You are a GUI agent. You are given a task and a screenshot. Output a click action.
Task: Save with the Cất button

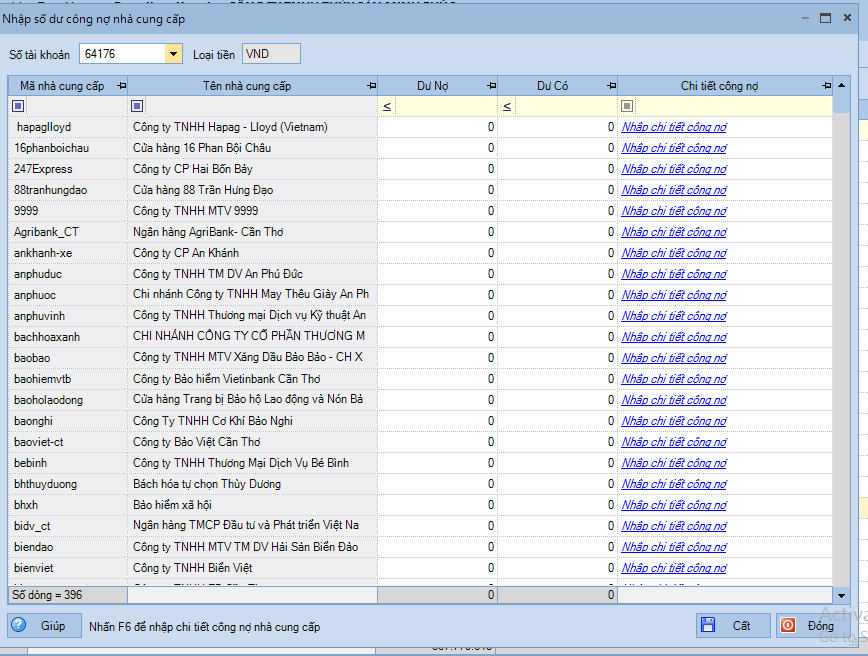click(732, 626)
